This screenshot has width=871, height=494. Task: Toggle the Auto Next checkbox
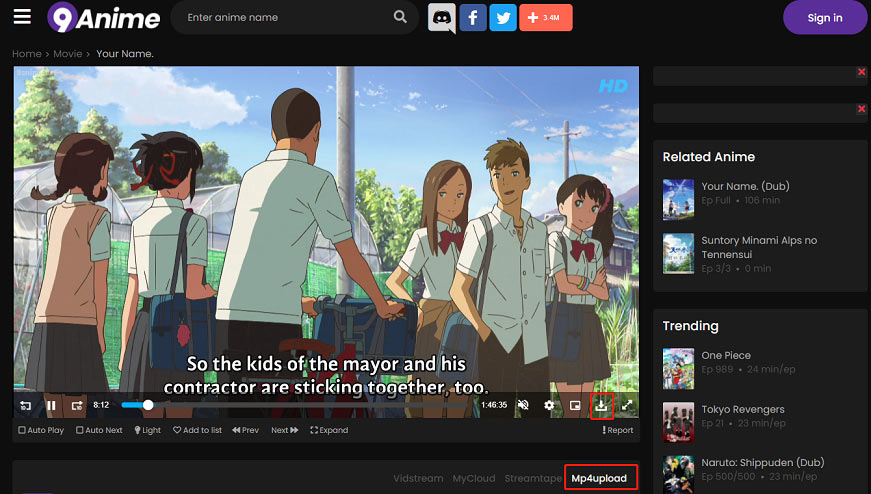[99, 430]
